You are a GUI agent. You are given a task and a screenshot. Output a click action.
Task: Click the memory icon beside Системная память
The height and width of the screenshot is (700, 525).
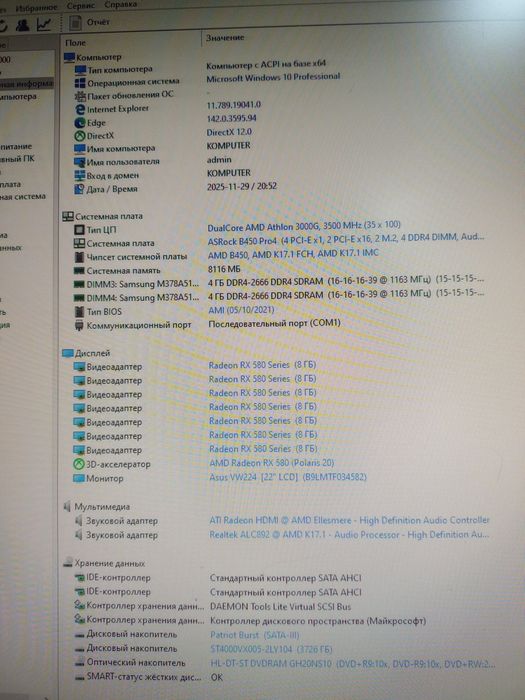79,271
